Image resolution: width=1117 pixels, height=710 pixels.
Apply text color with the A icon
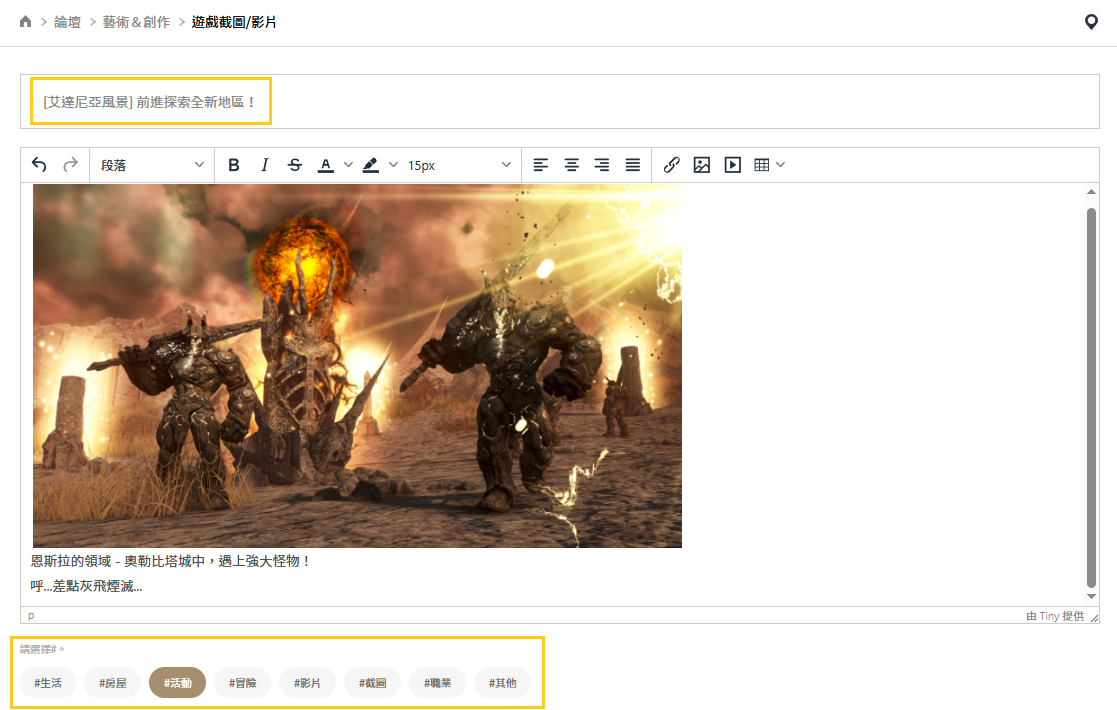[326, 165]
